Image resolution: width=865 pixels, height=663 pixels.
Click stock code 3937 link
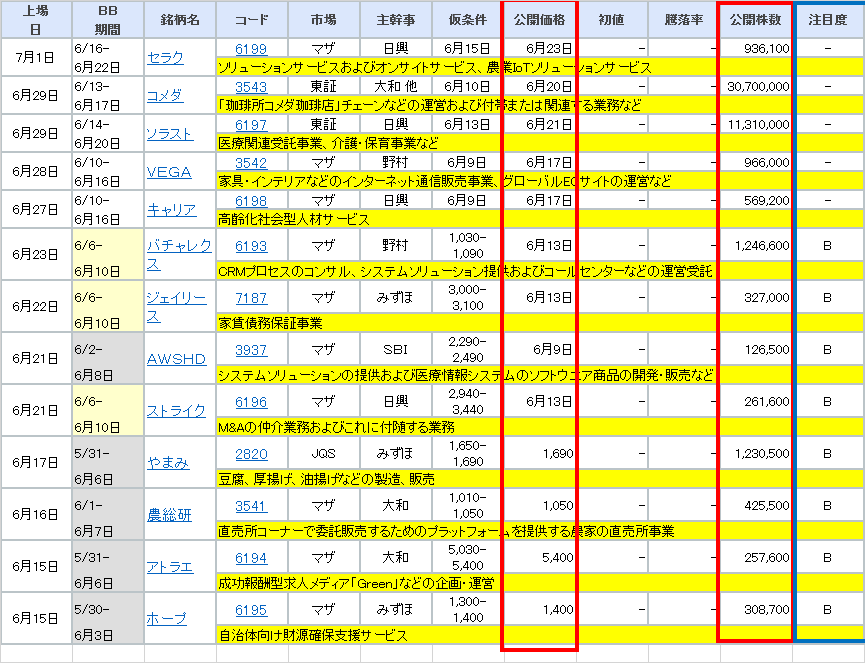[251, 350]
